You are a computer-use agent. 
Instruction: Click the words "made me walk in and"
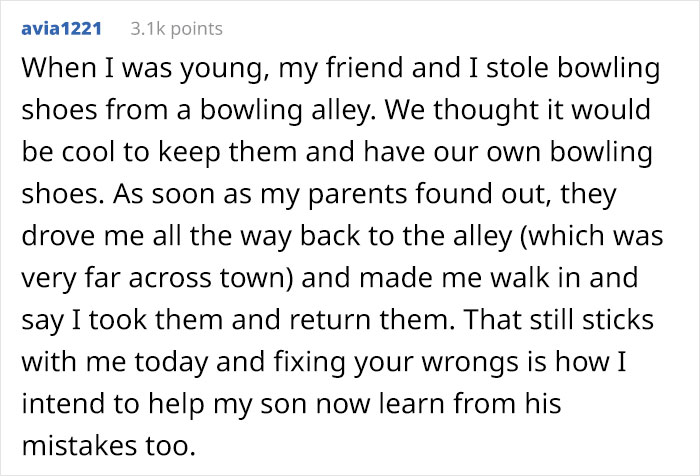(499, 278)
